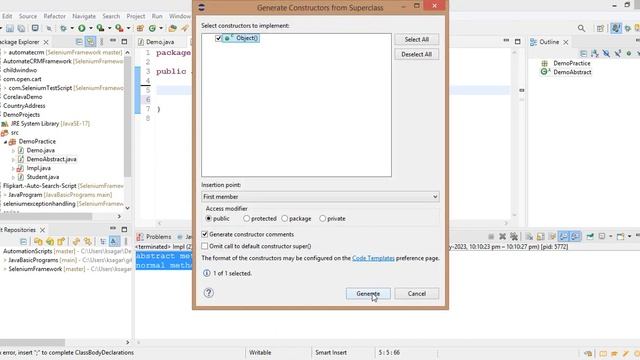This screenshot has width=640, height=360.
Task: Close the Outline view tab
Action: click(x=566, y=42)
